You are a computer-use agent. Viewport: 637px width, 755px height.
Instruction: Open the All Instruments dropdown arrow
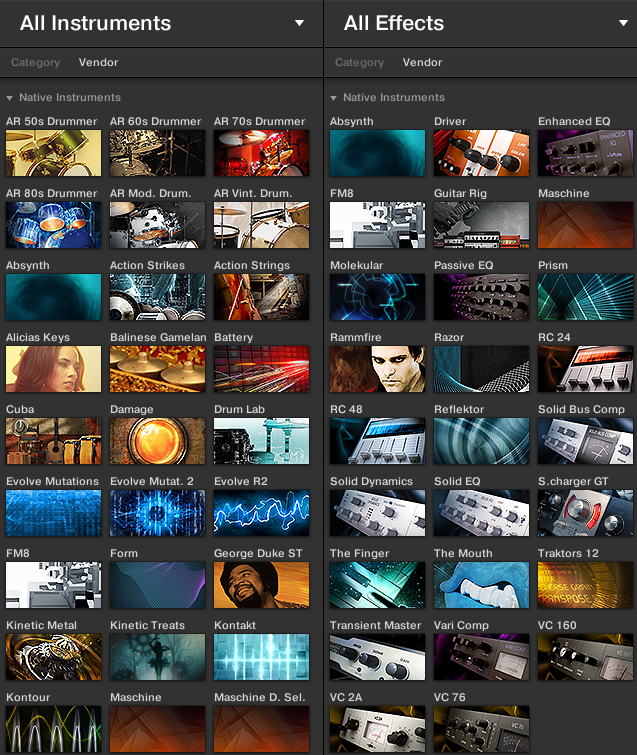[x=299, y=23]
